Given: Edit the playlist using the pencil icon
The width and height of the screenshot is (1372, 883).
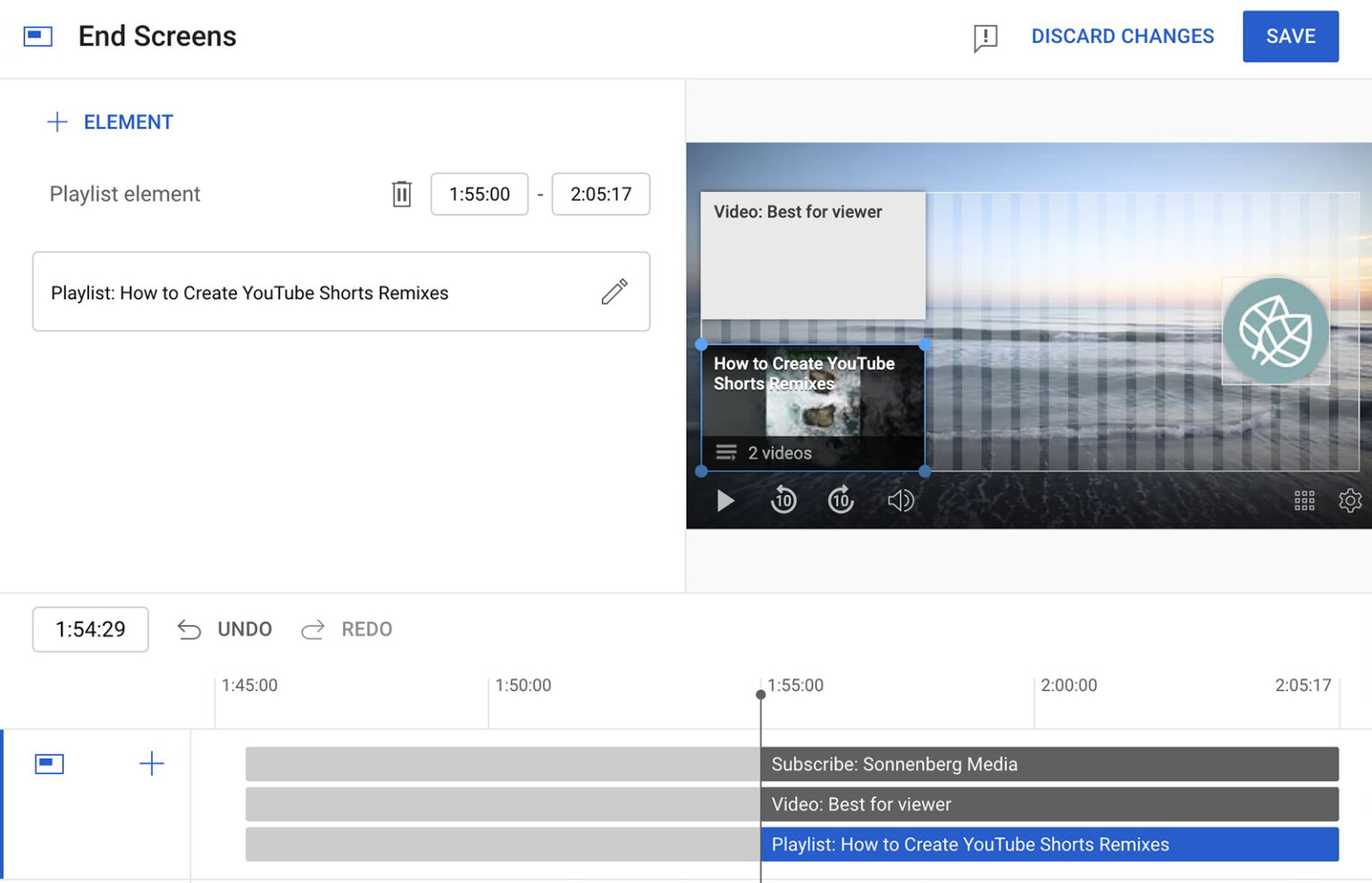Looking at the screenshot, I should click(615, 292).
